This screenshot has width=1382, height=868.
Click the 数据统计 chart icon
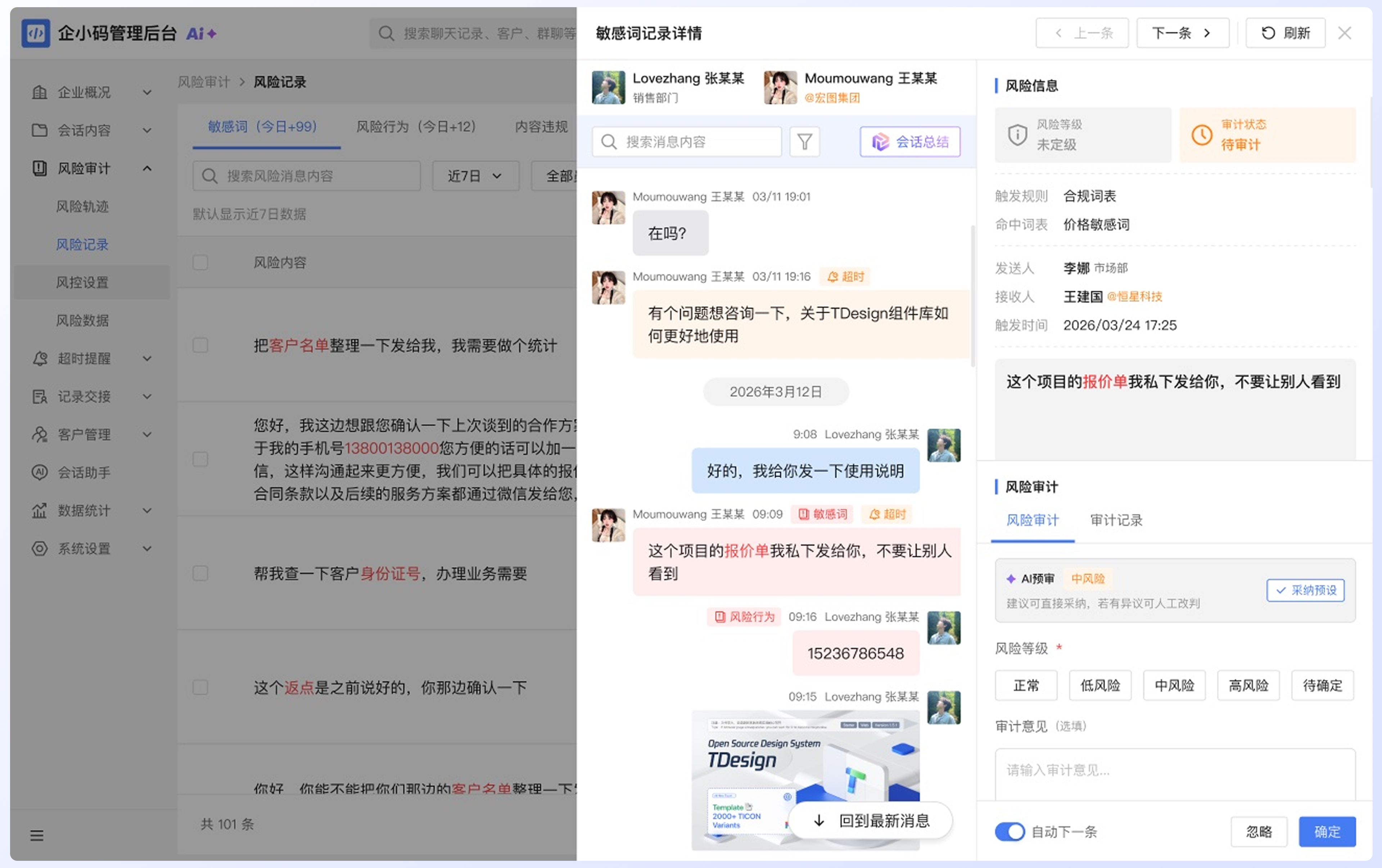point(40,510)
